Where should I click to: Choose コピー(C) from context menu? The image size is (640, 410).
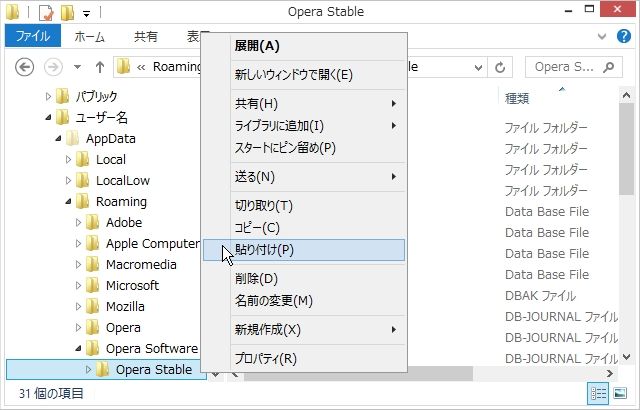click(304, 228)
